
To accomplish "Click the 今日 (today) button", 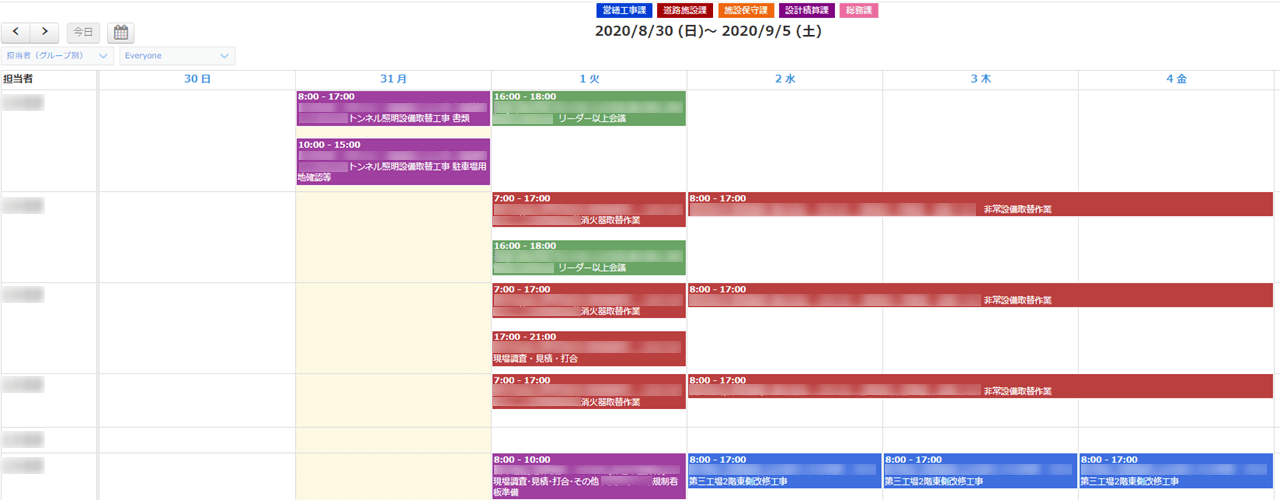I will (x=83, y=33).
